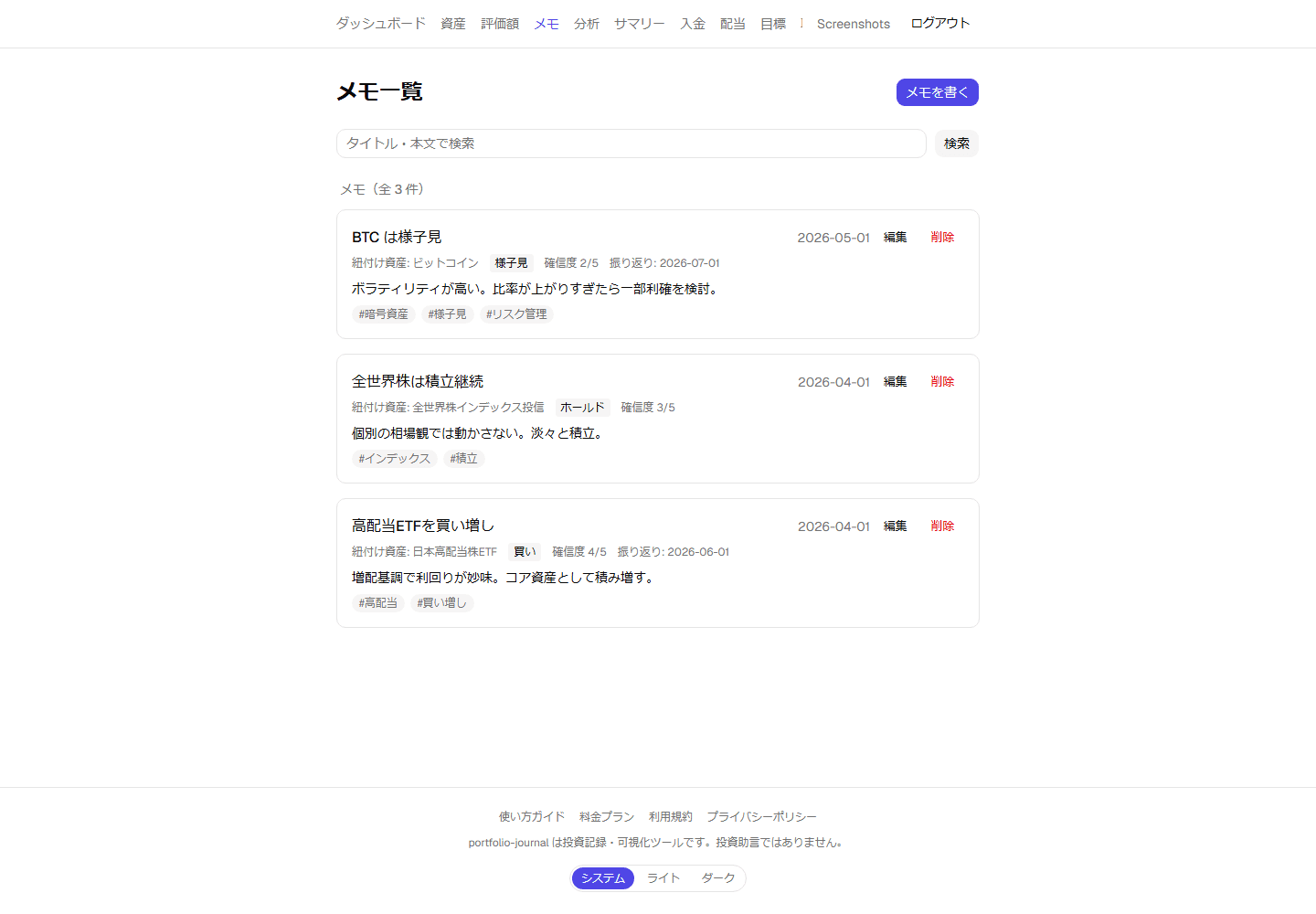Click the #積立 tag
The image size is (1316, 914).
pos(464,459)
